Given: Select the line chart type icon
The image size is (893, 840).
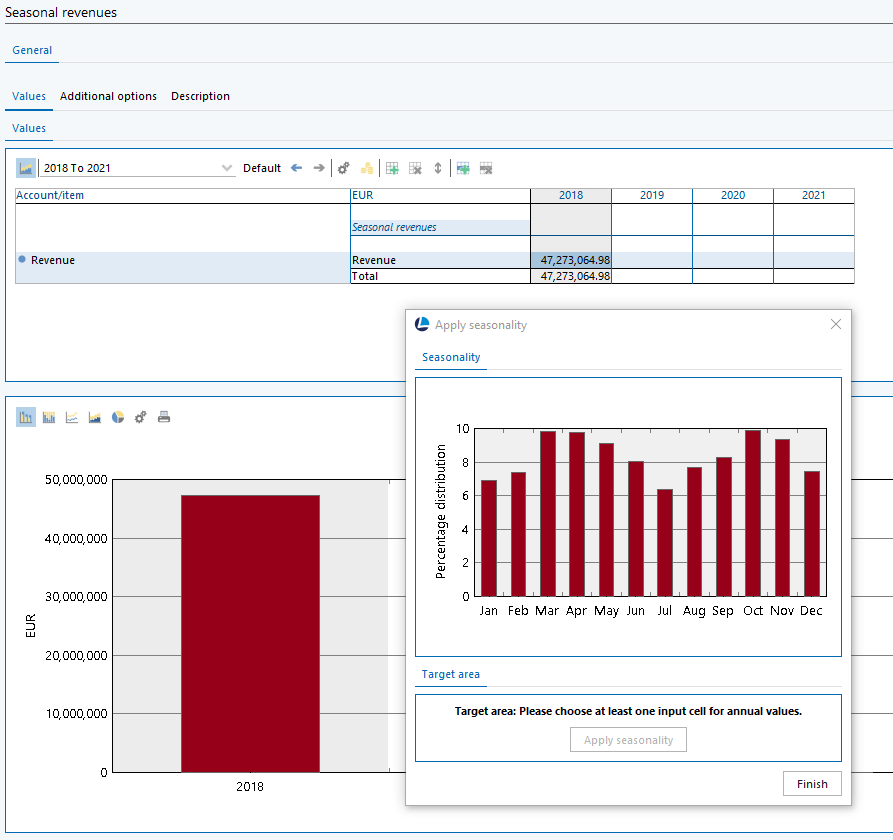Looking at the screenshot, I should [x=72, y=417].
